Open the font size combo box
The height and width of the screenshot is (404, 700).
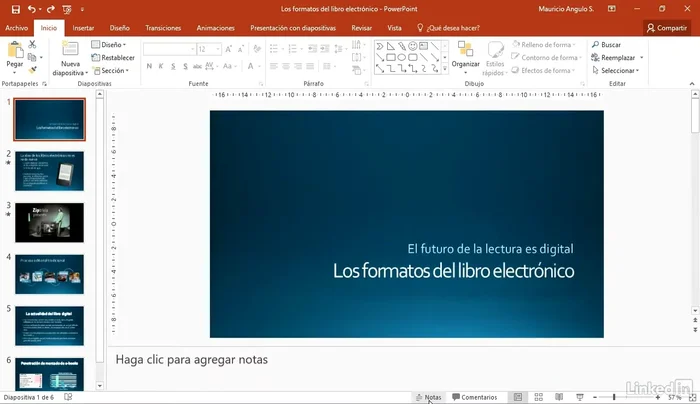point(209,49)
